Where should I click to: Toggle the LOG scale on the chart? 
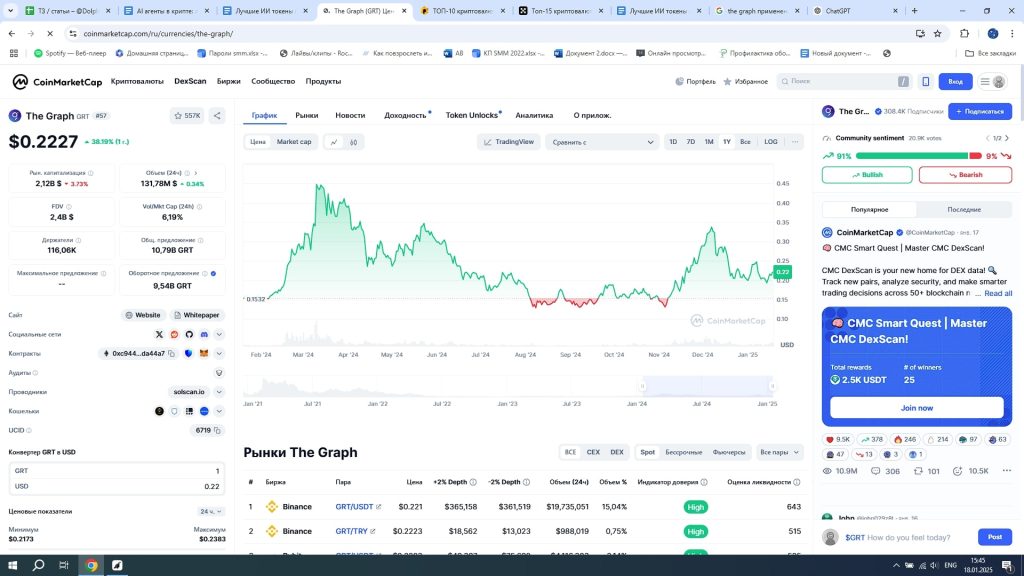pos(771,142)
